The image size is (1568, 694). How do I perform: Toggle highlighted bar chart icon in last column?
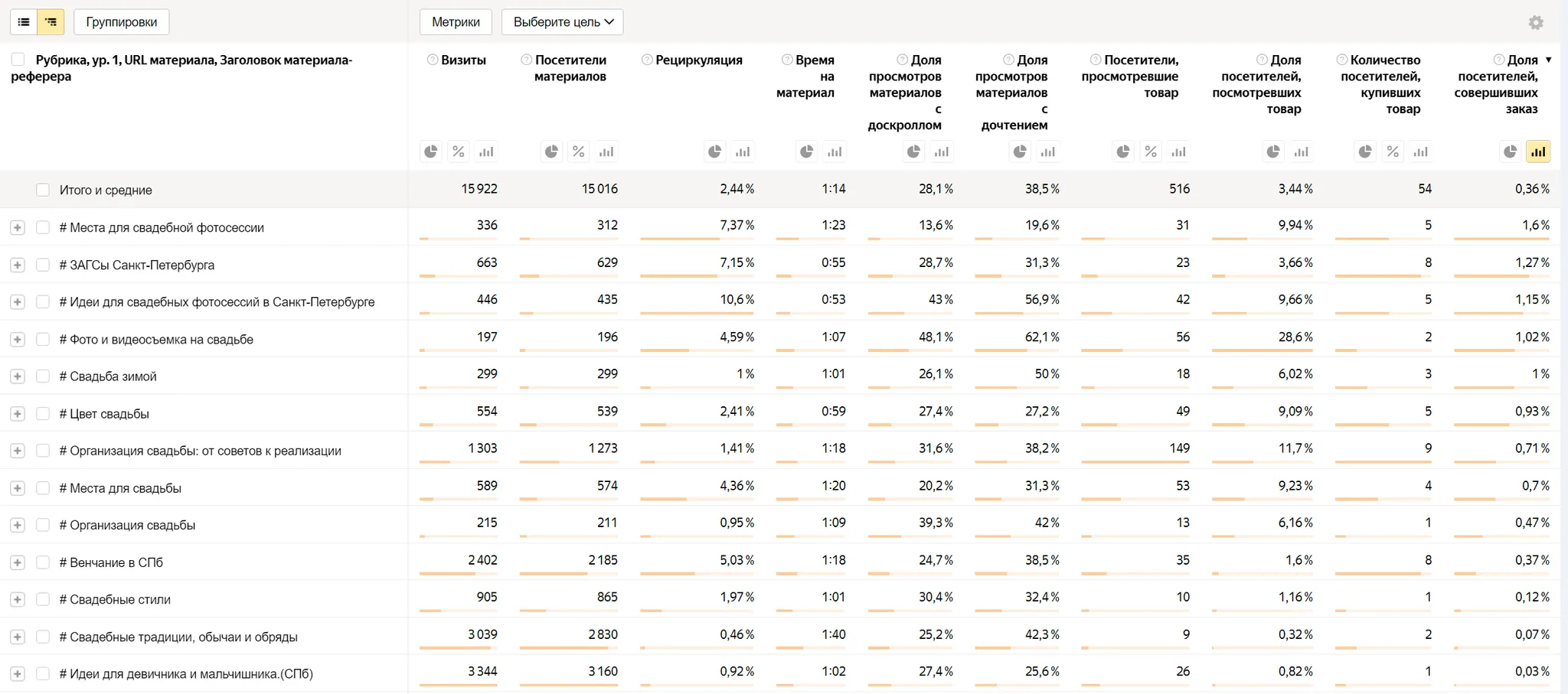pyautogui.click(x=1538, y=152)
